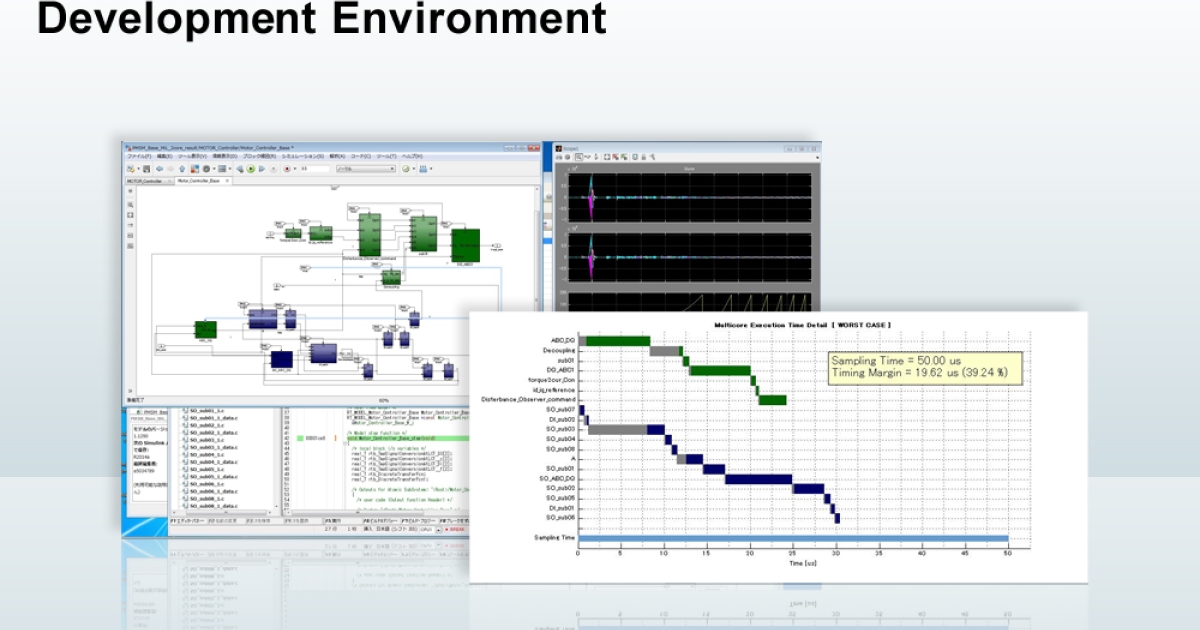
Task: Toggle floating scope mode
Action: tap(635, 157)
